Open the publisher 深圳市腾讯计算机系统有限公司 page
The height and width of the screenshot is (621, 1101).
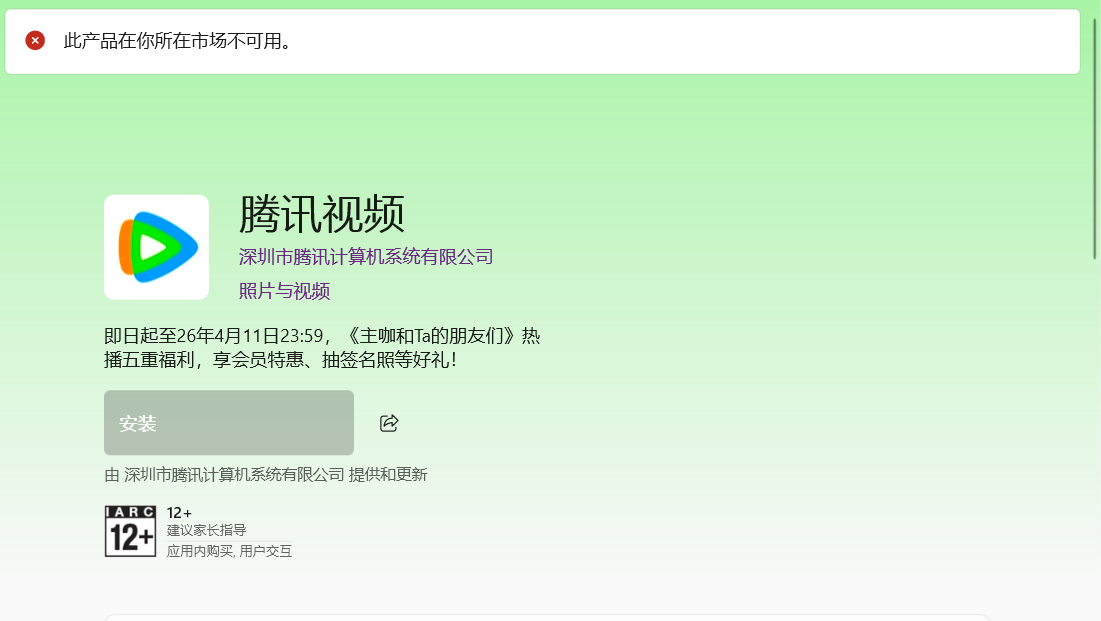[x=365, y=256]
